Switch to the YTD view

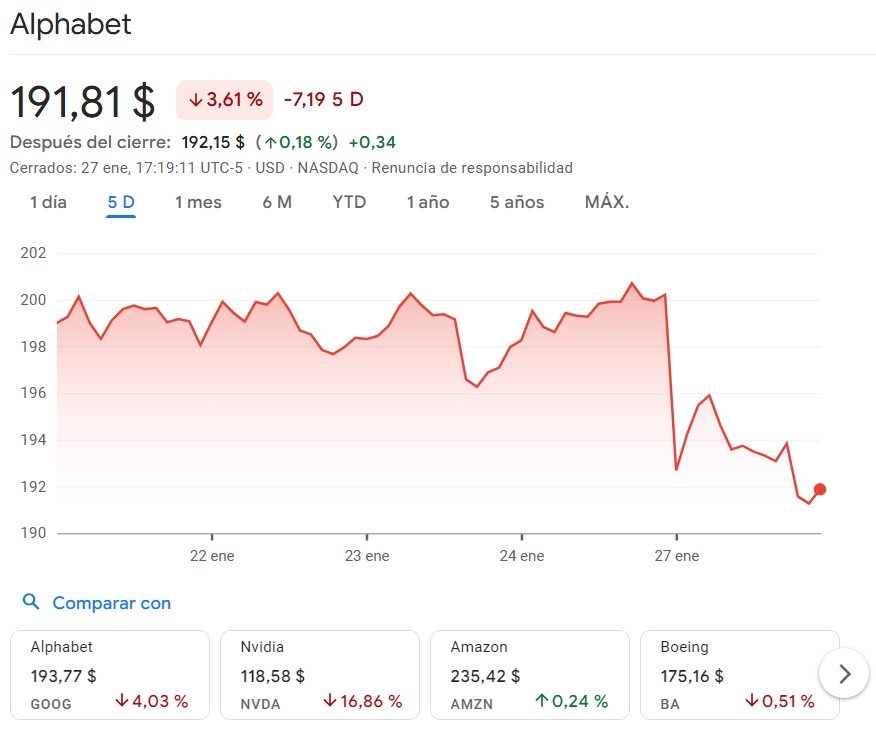point(348,202)
